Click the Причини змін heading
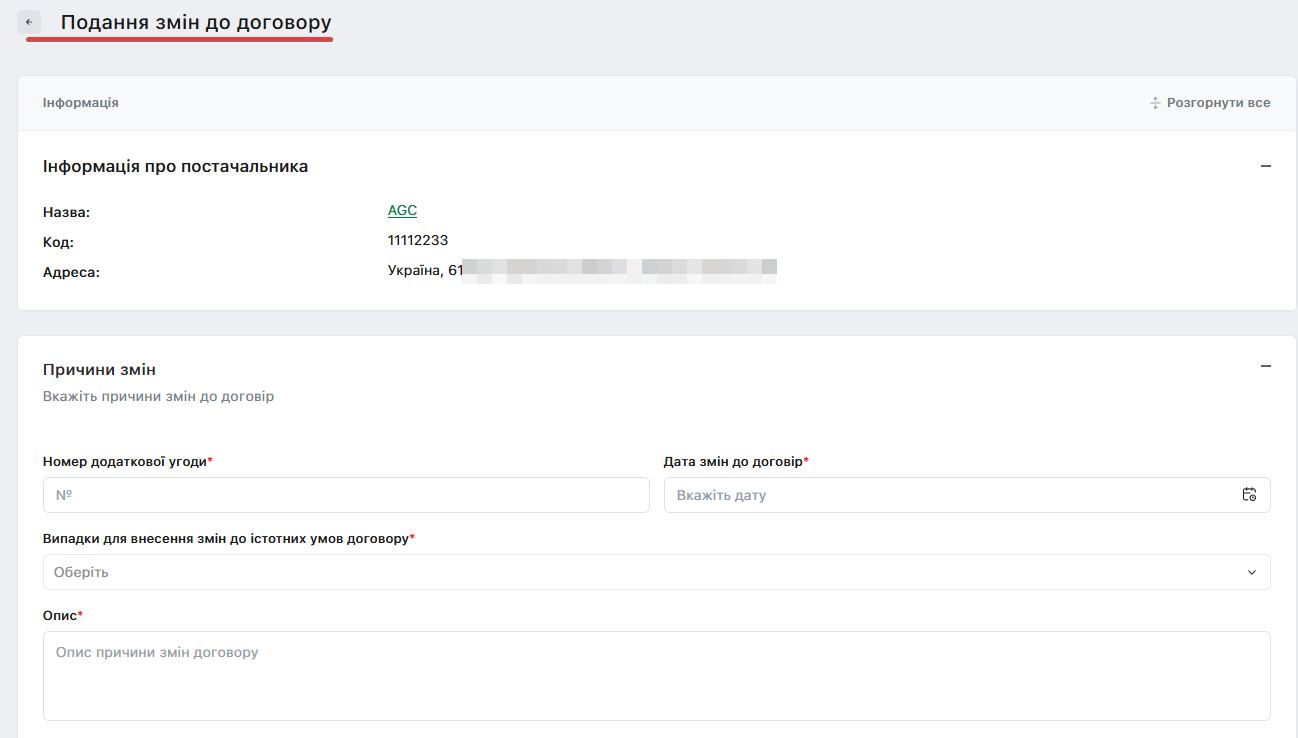 [x=99, y=370]
